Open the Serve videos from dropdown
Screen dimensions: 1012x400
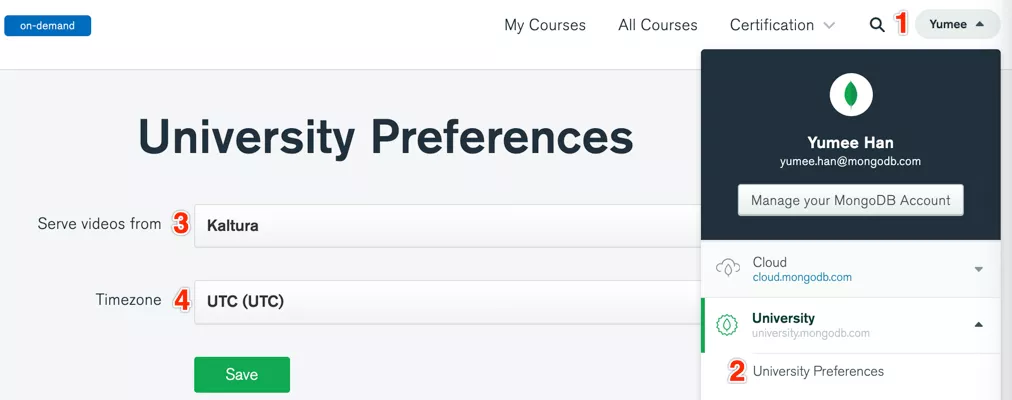447,226
